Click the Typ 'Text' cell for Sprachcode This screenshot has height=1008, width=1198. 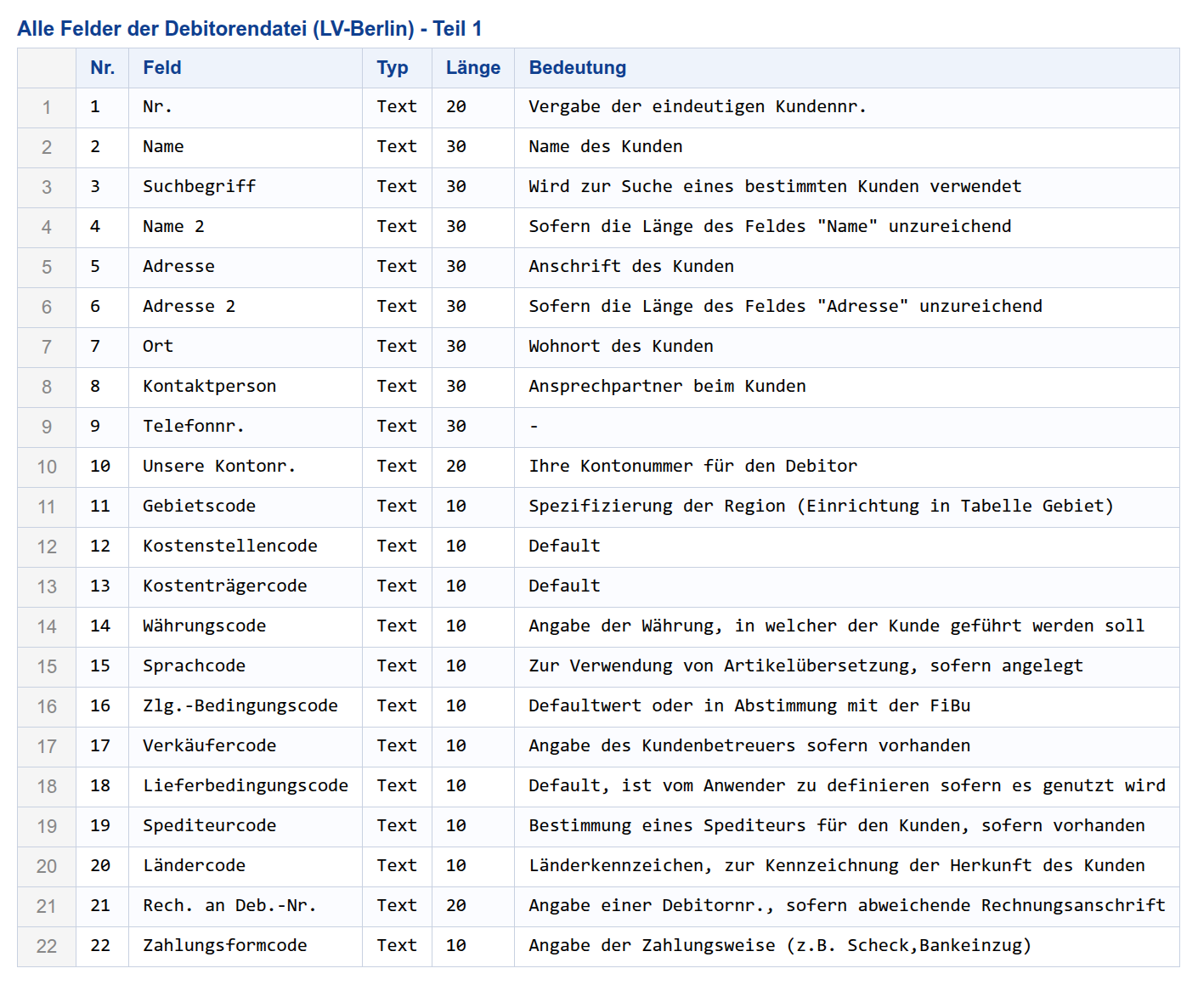pos(397,666)
